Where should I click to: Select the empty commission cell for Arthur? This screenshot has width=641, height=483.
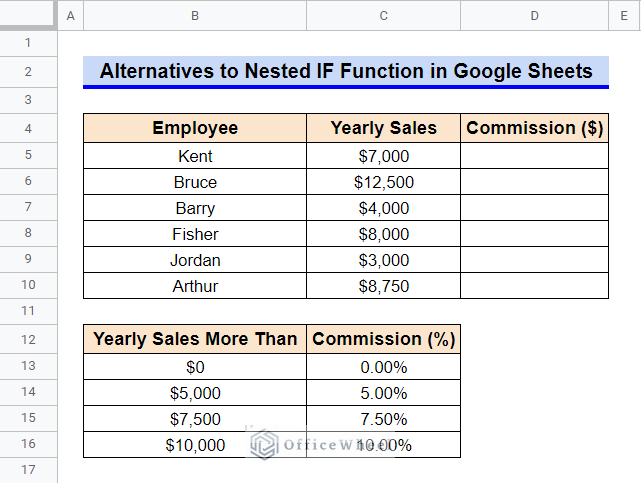pyautogui.click(x=534, y=286)
